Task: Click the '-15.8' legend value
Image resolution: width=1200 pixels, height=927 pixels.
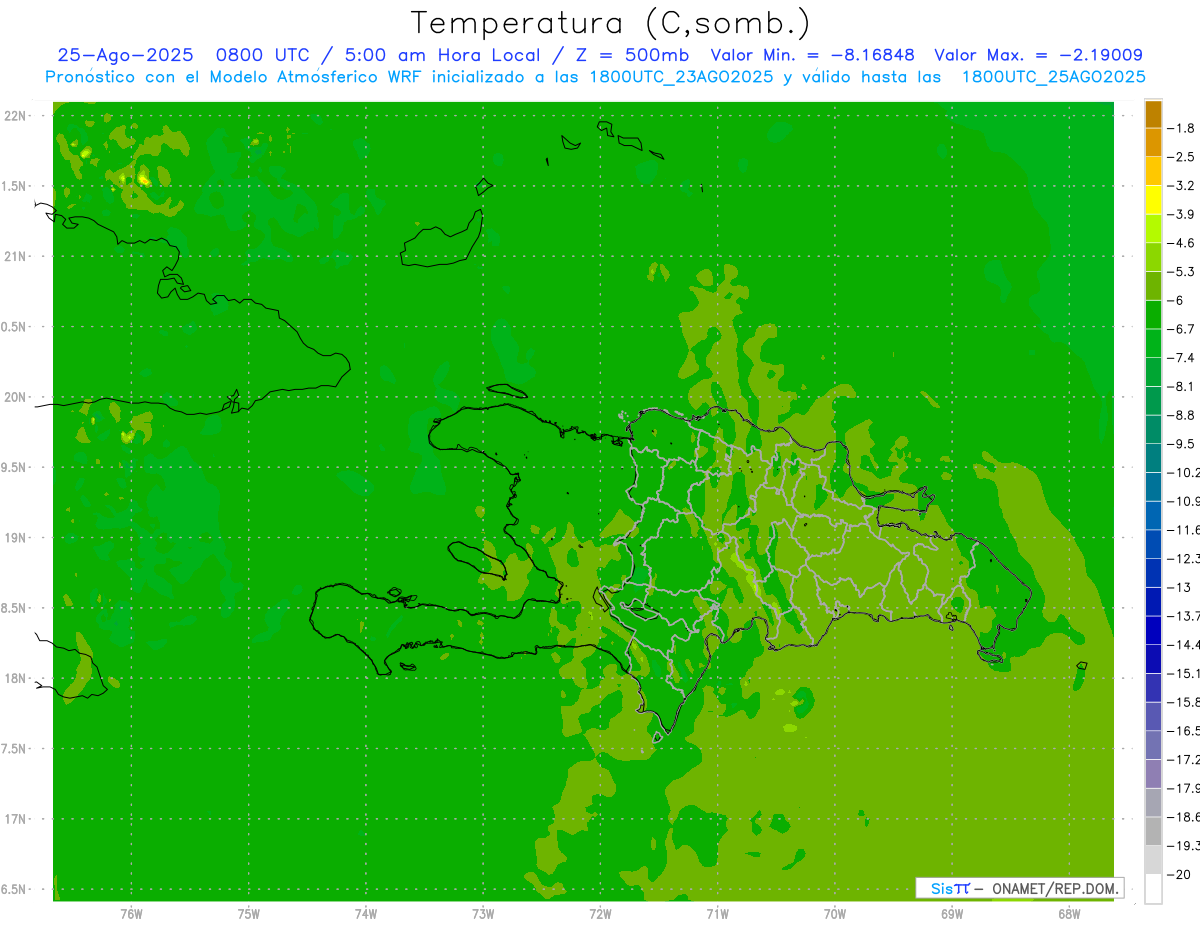Action: [1184, 702]
